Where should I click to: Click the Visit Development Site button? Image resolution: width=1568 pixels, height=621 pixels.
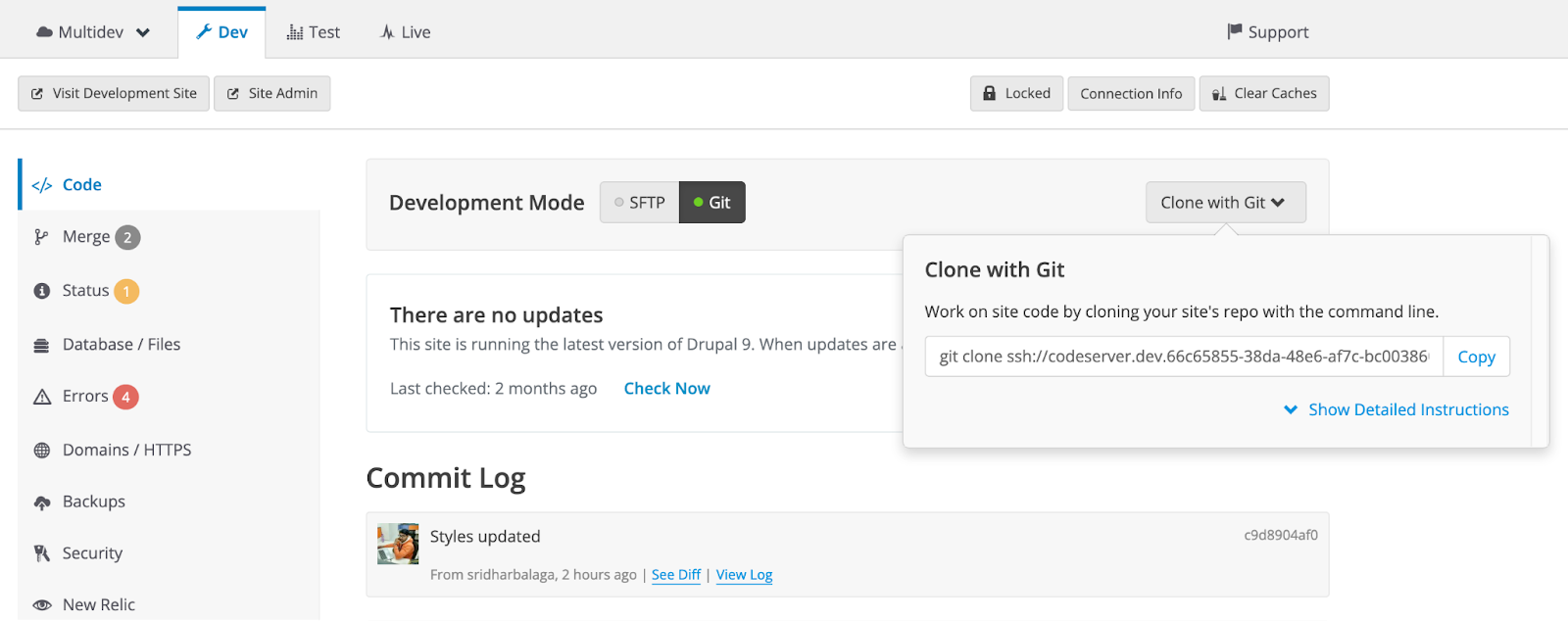[114, 94]
